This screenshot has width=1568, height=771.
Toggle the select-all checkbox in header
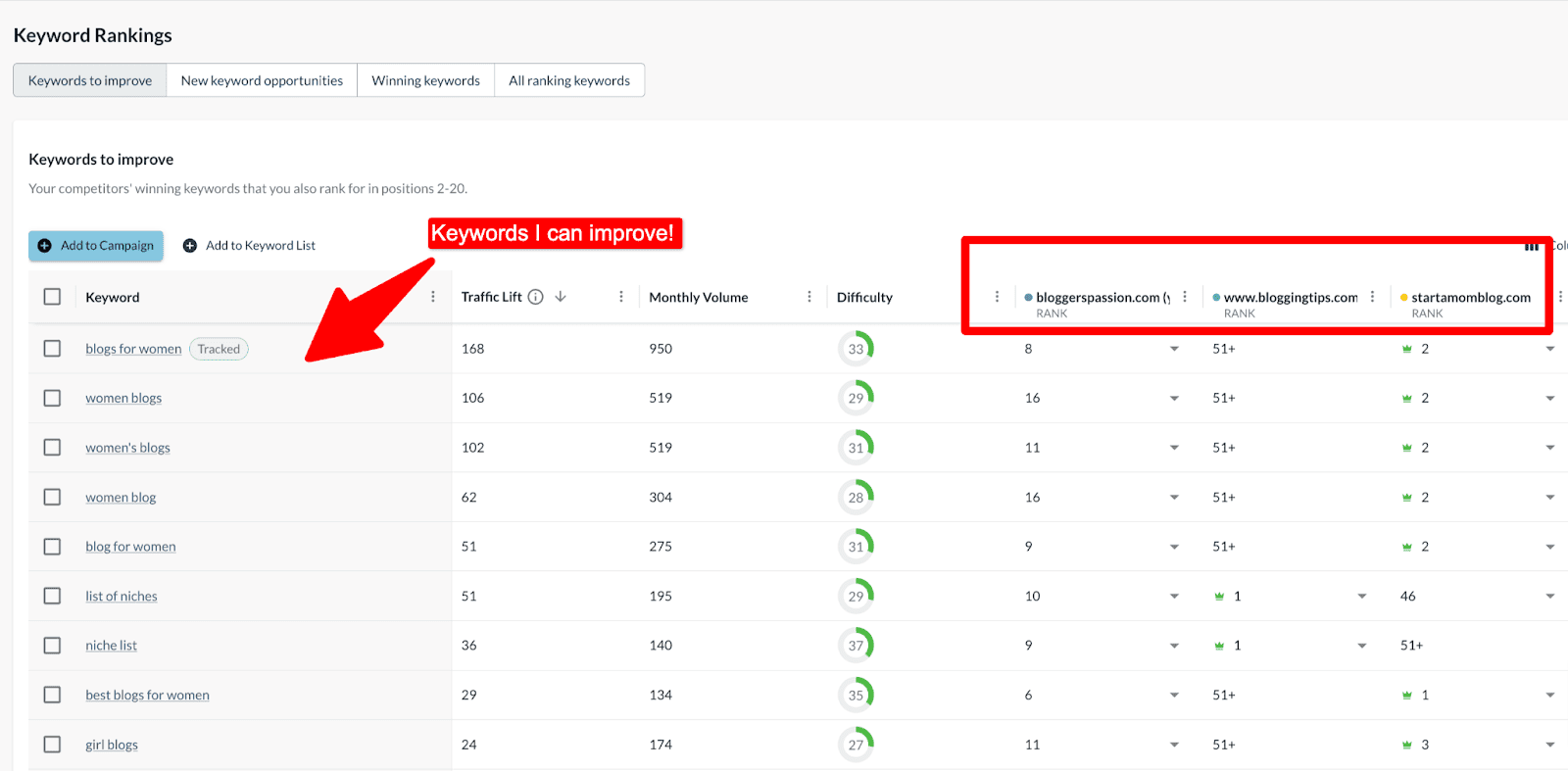tap(53, 297)
